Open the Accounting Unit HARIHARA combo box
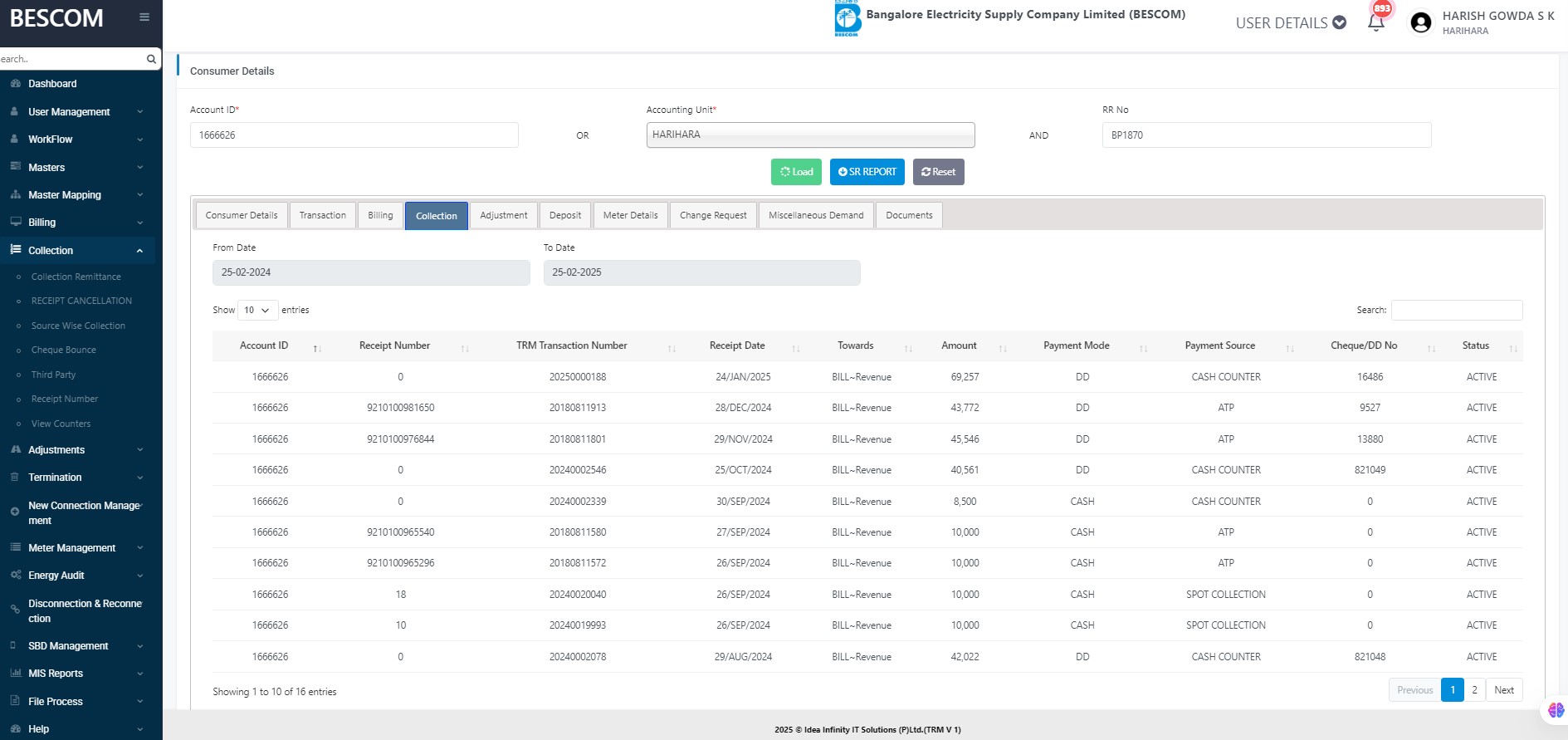Viewport: 1568px width, 740px height. click(x=810, y=135)
